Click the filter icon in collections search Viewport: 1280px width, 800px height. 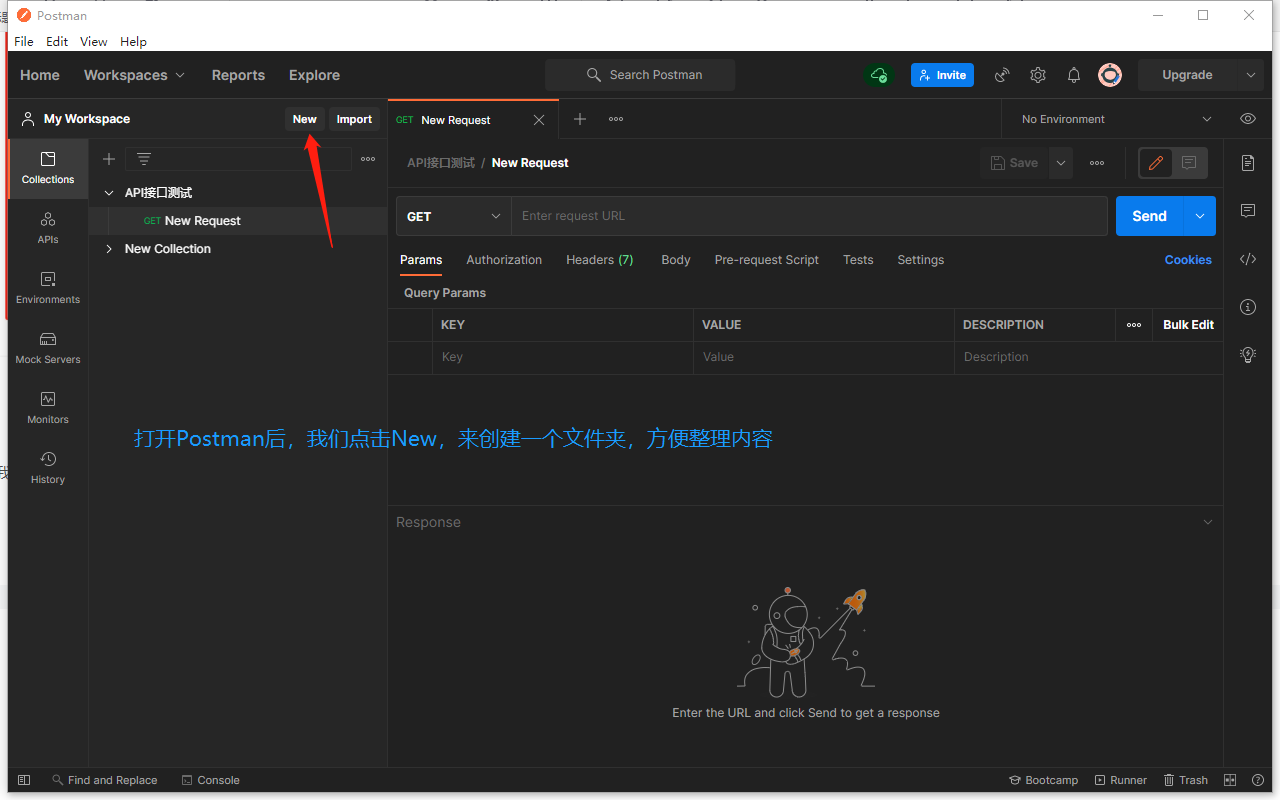pyautogui.click(x=144, y=159)
